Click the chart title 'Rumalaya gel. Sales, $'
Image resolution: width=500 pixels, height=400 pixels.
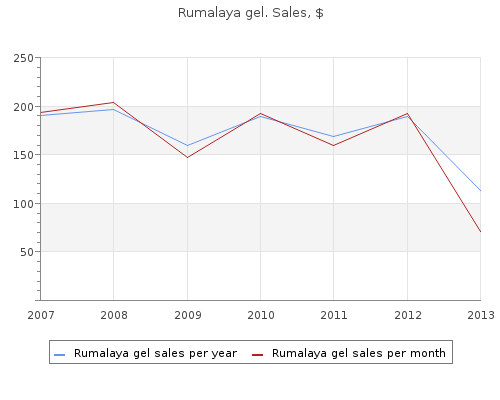(x=251, y=13)
